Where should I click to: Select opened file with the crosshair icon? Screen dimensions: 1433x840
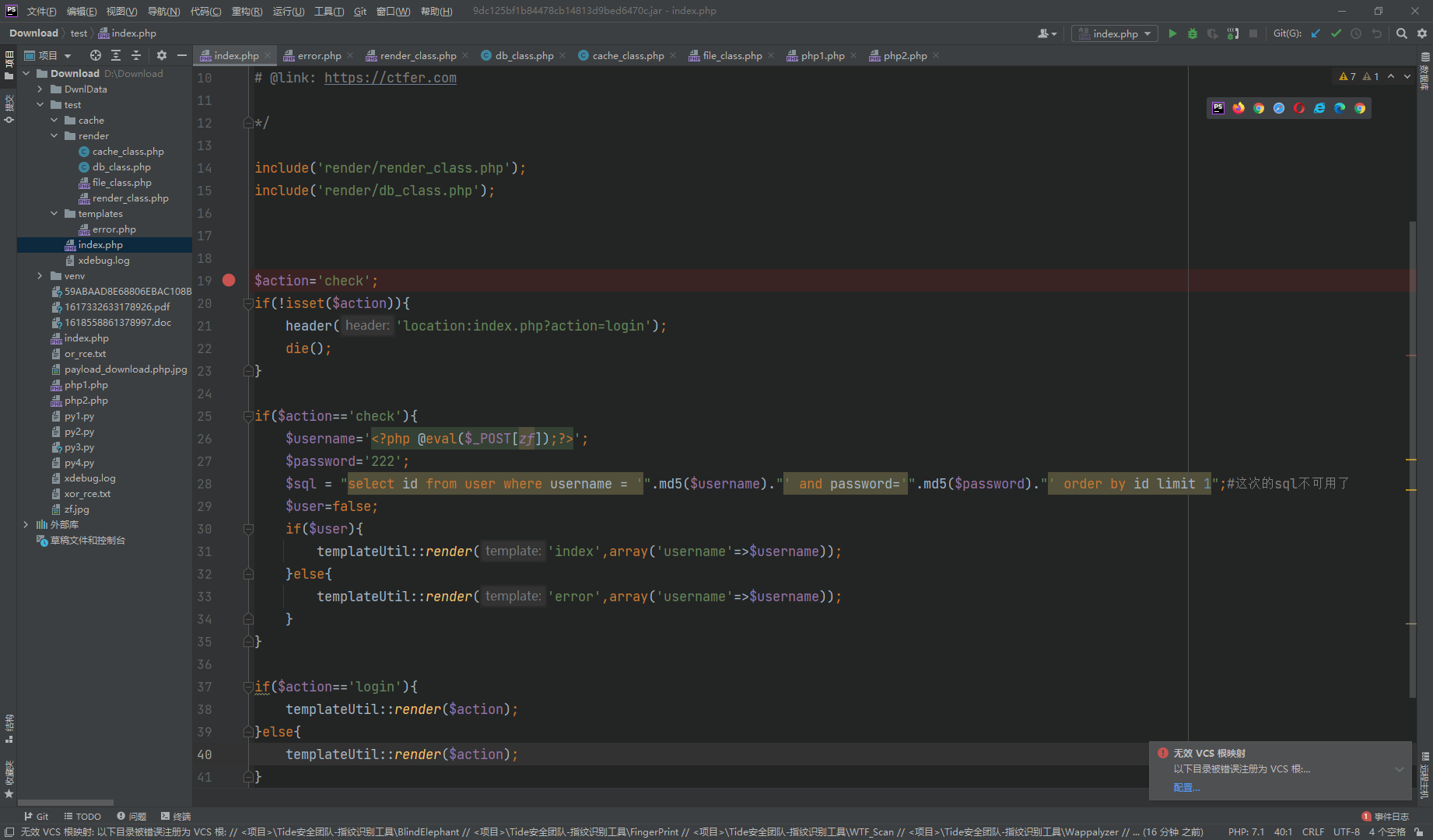point(96,55)
